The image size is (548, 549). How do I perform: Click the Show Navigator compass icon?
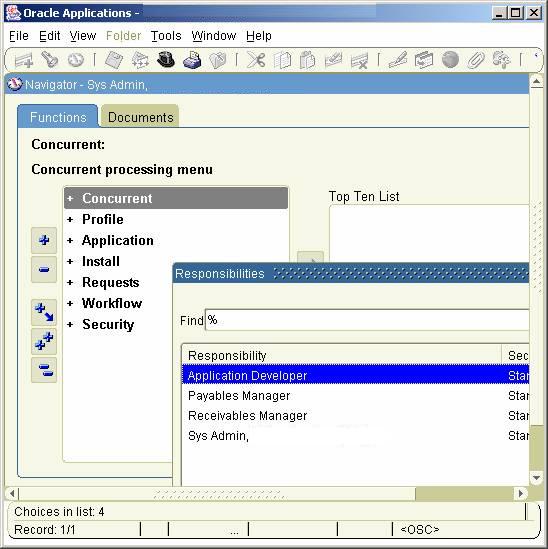coord(75,60)
